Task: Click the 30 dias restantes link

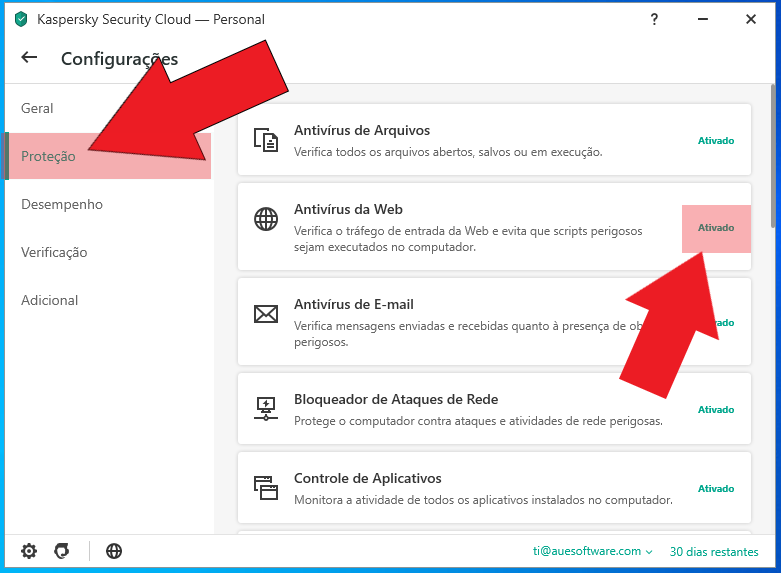Action: tap(714, 551)
